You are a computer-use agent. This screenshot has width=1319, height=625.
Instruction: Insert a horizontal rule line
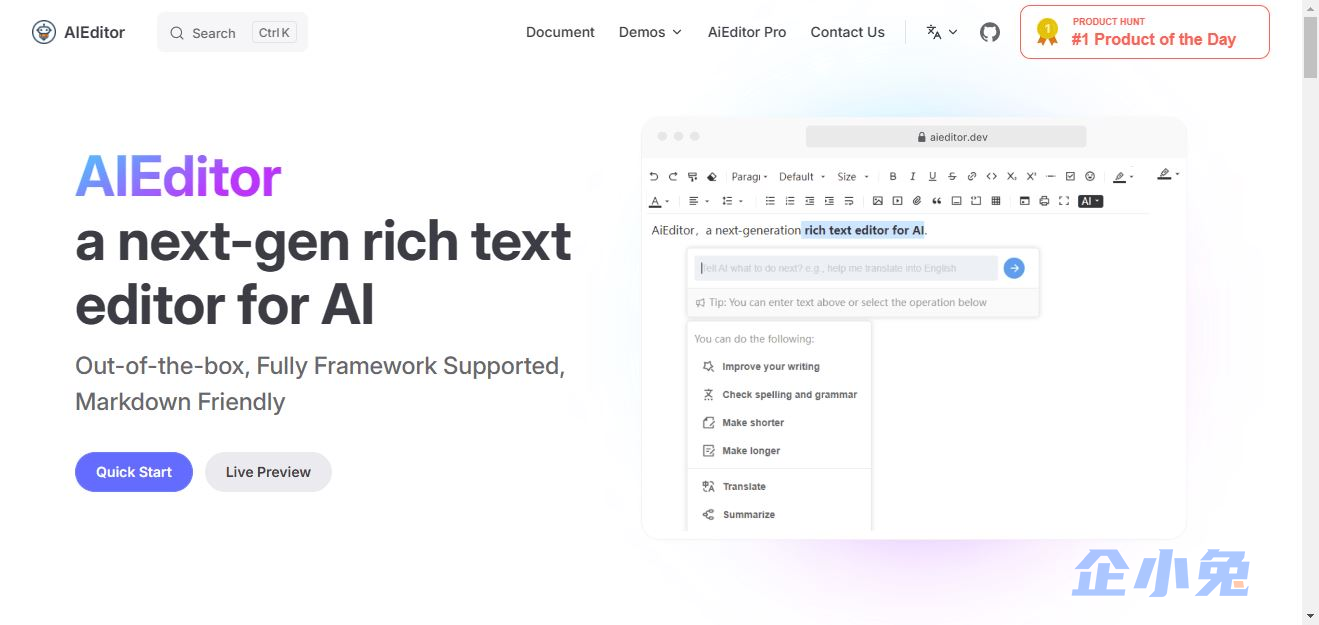[1051, 176]
